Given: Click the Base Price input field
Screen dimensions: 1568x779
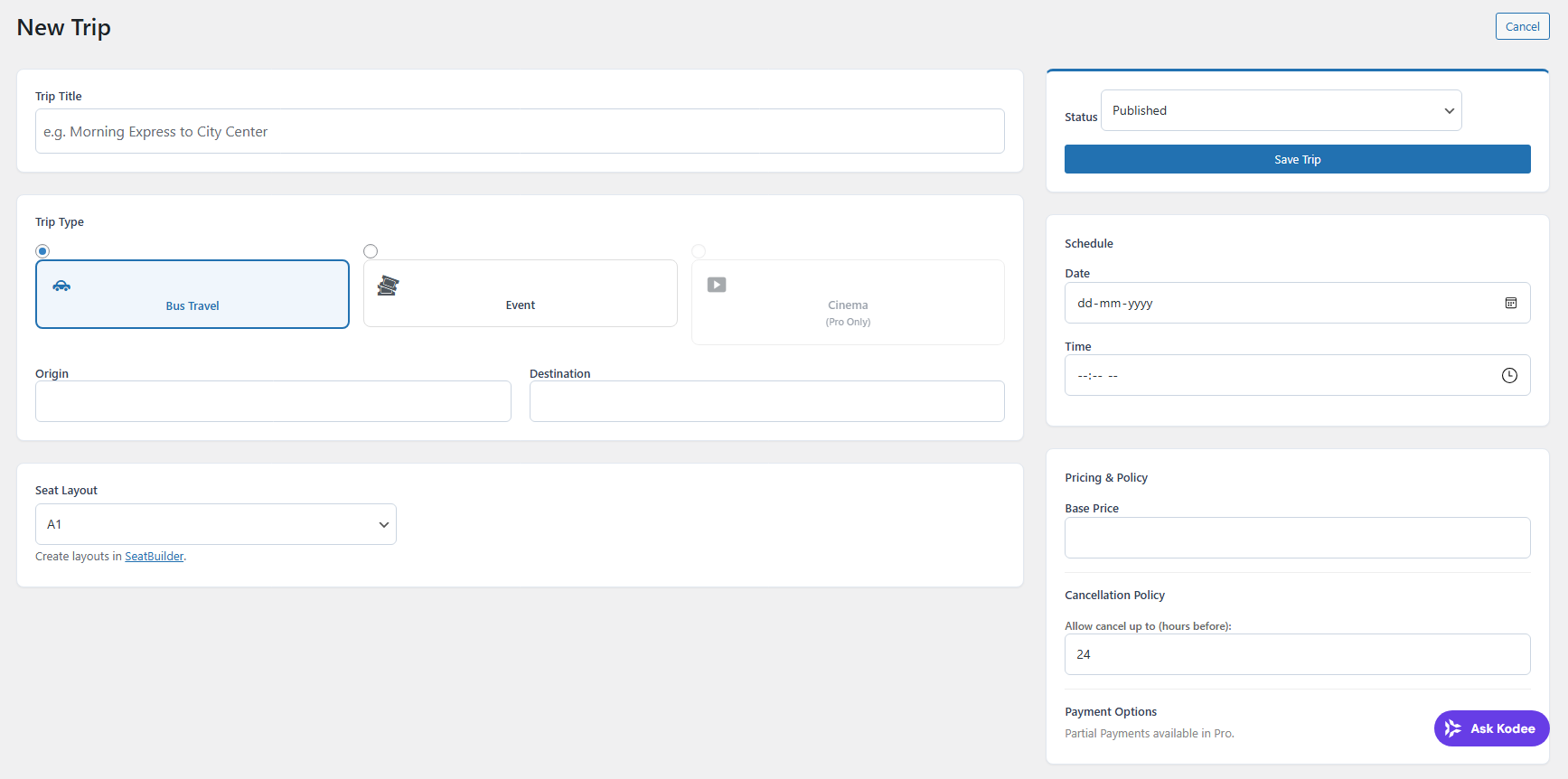Looking at the screenshot, I should [x=1297, y=538].
